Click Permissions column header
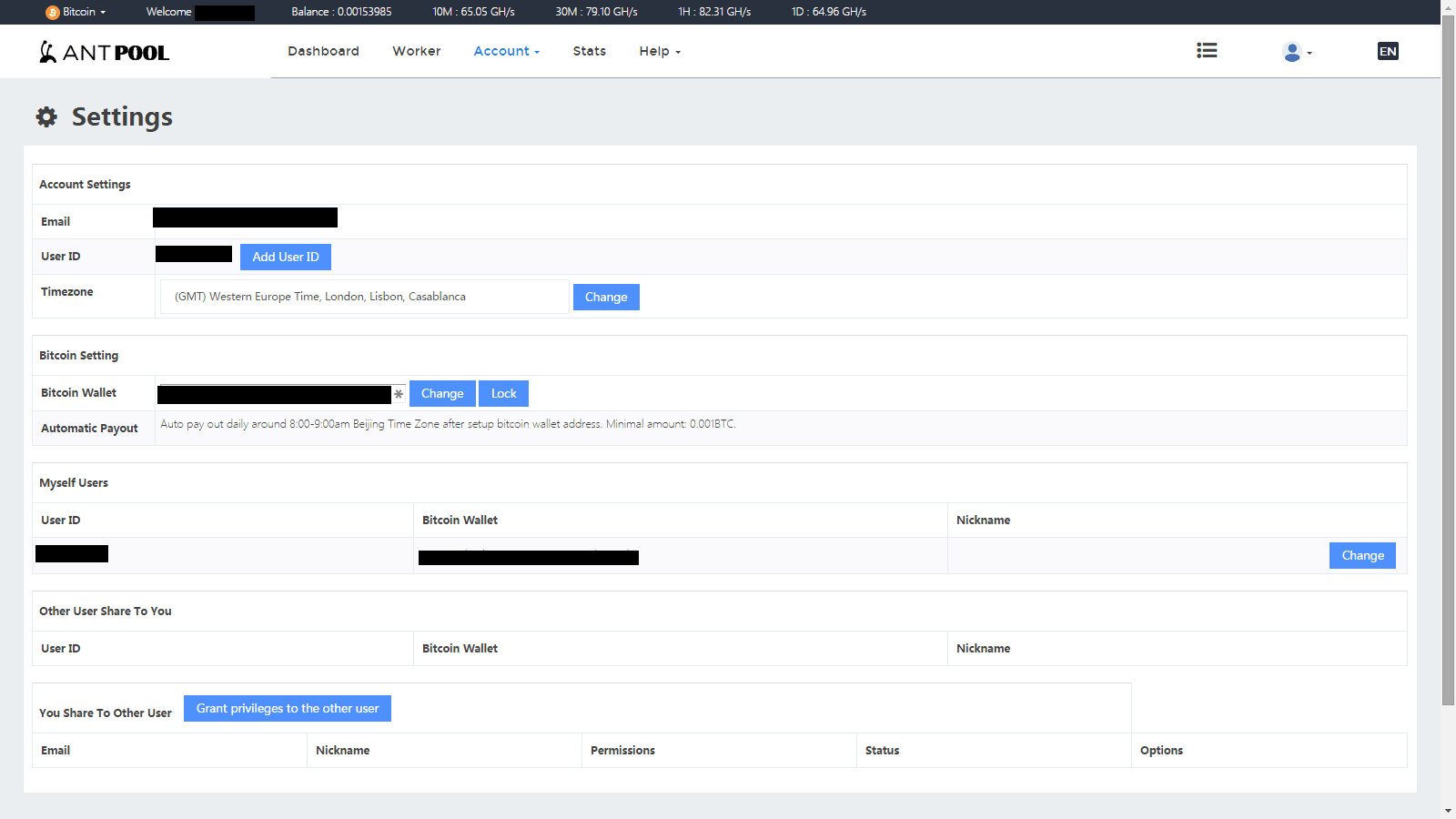The width and height of the screenshot is (1456, 819). pyautogui.click(x=622, y=750)
